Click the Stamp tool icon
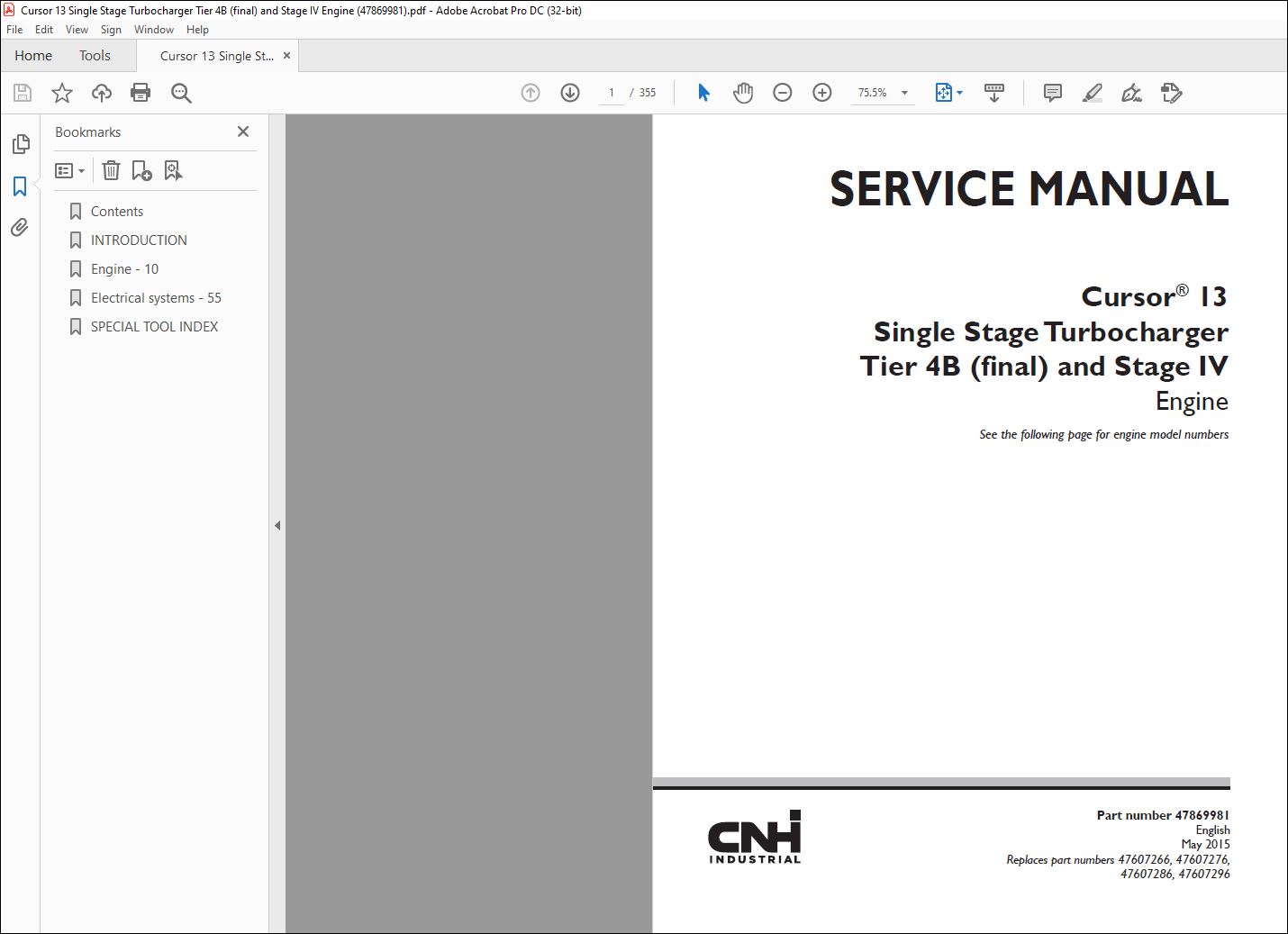1288x934 pixels. point(1171,93)
